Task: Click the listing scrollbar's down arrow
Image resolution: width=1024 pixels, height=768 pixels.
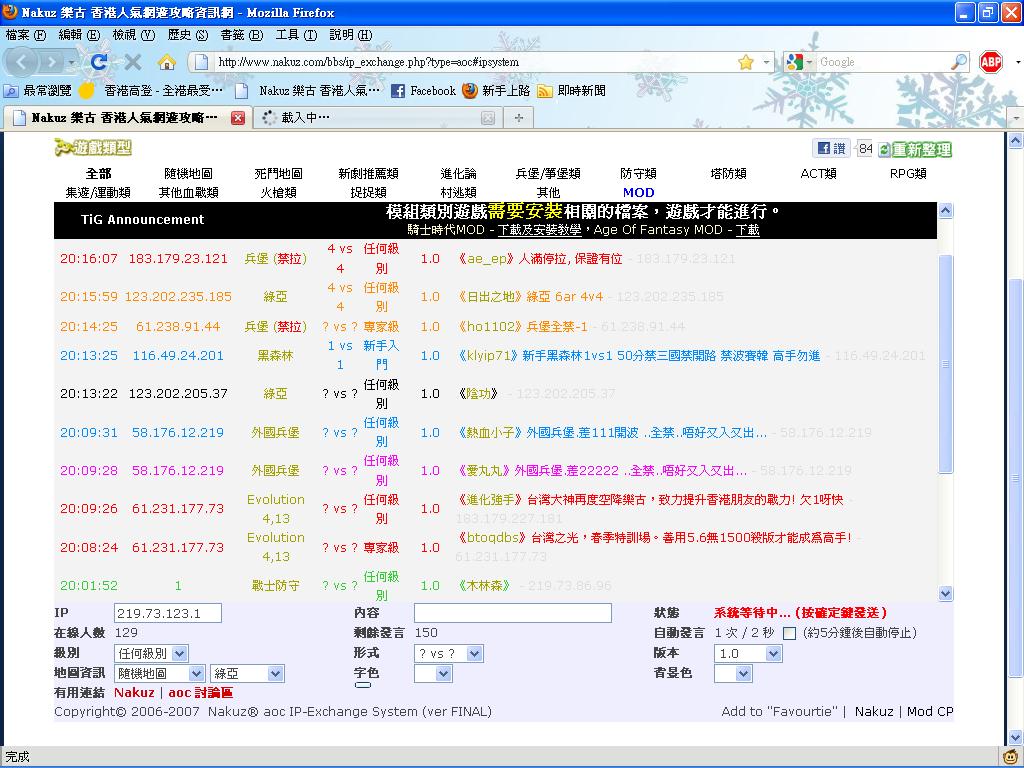Action: (x=946, y=593)
